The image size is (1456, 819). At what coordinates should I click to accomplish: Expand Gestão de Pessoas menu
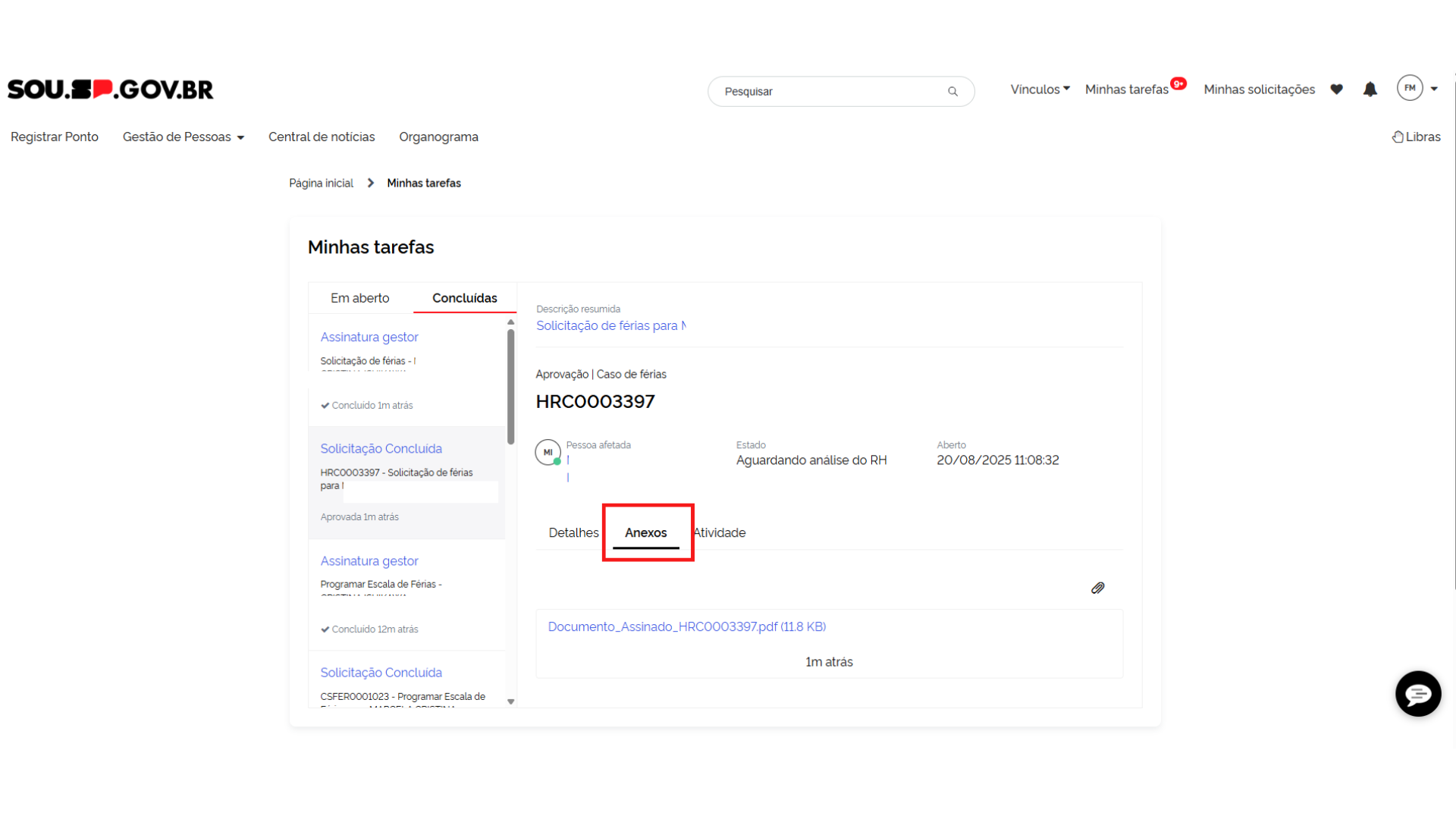(x=183, y=137)
